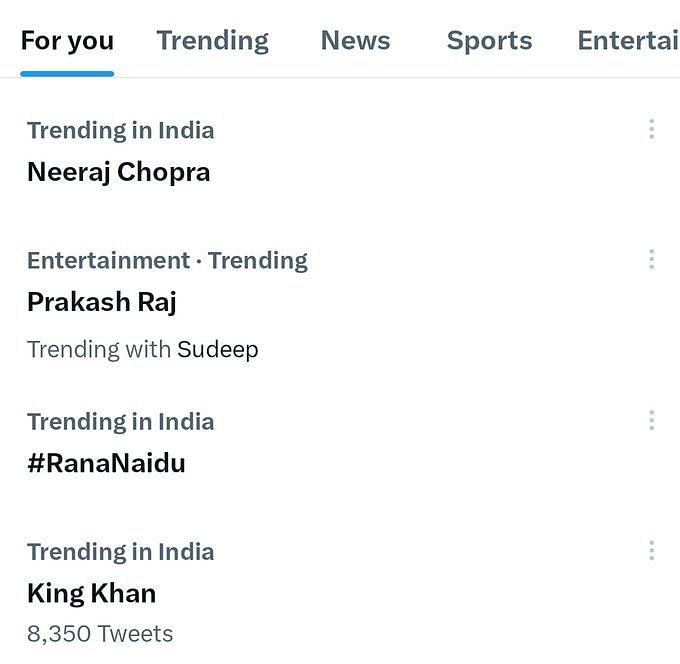Viewport: 680px width, 664px height.
Task: Click Trending in India label above #RanaNaidu
Action: (121, 422)
